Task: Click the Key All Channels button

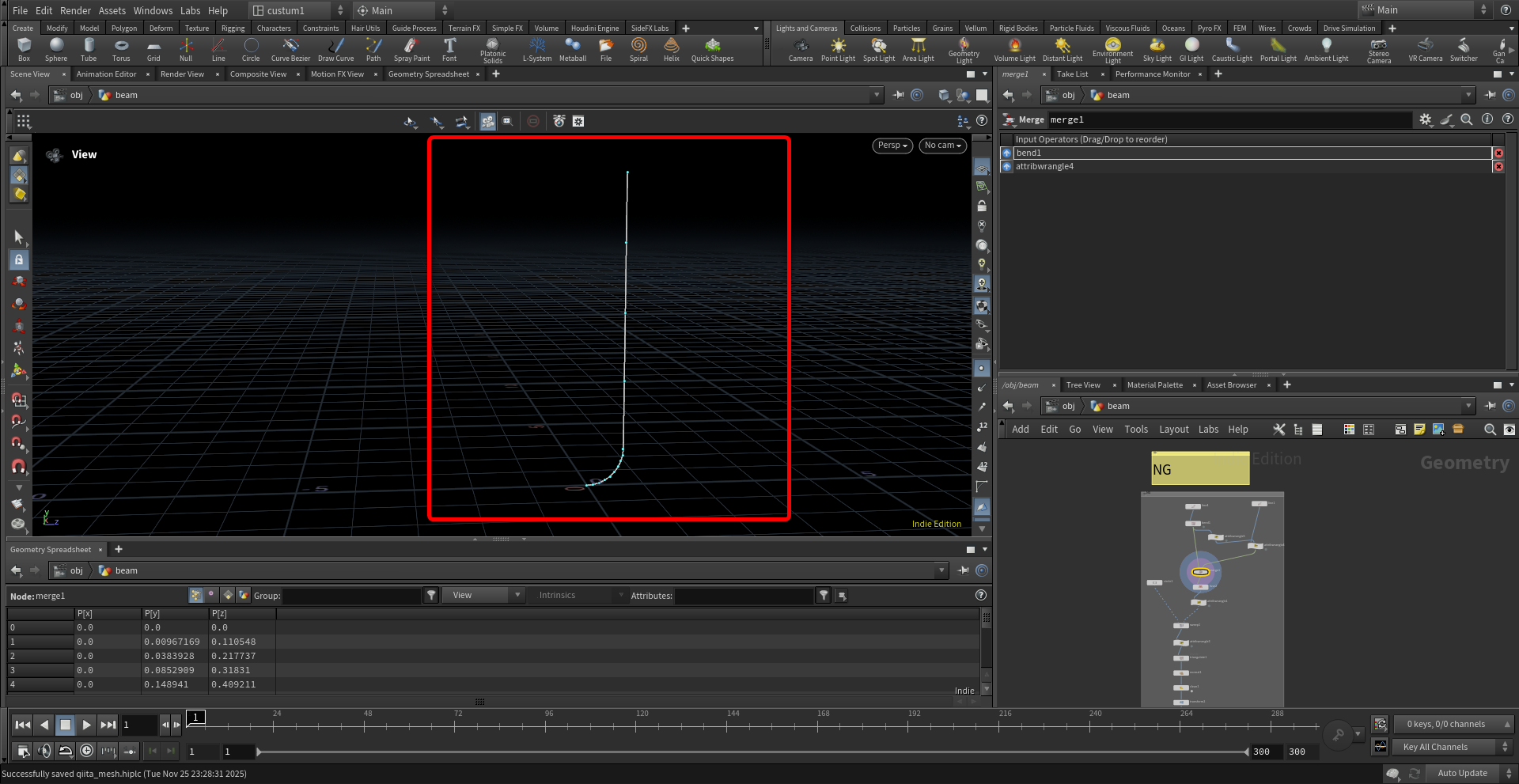Action: [x=1435, y=747]
